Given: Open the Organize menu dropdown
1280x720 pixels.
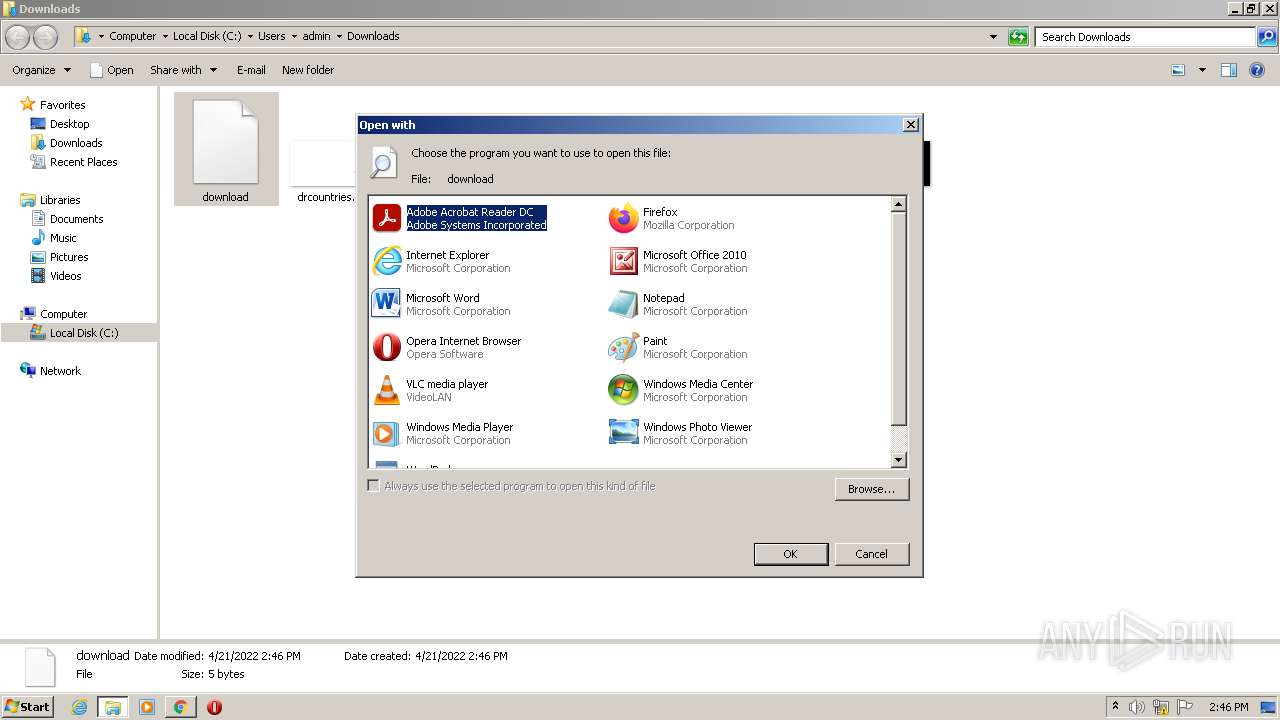Looking at the screenshot, I should click(x=42, y=70).
